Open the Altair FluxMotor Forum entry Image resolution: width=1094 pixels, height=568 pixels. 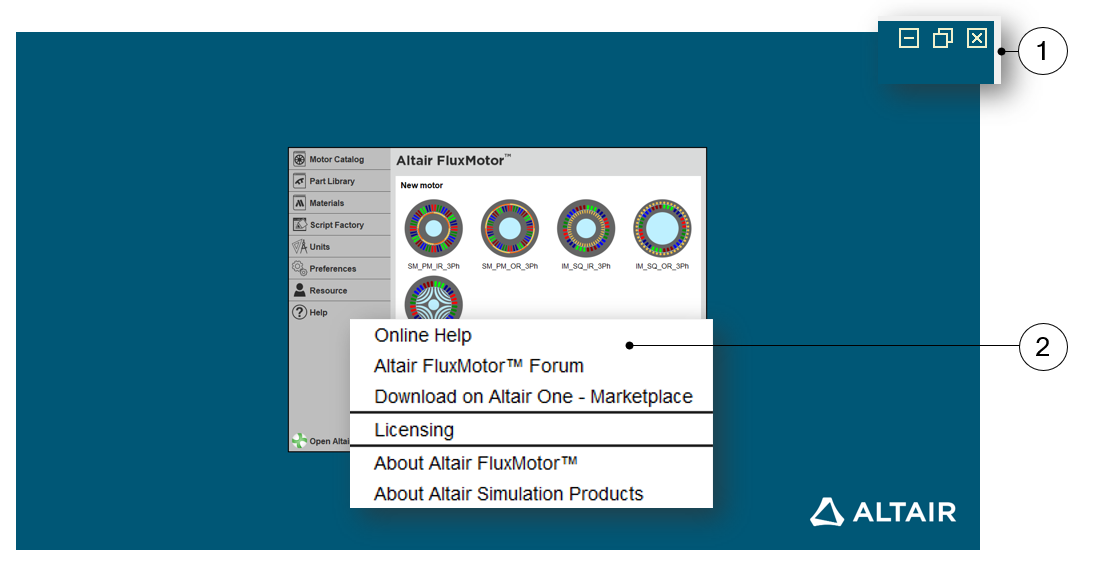pyautogui.click(x=478, y=366)
